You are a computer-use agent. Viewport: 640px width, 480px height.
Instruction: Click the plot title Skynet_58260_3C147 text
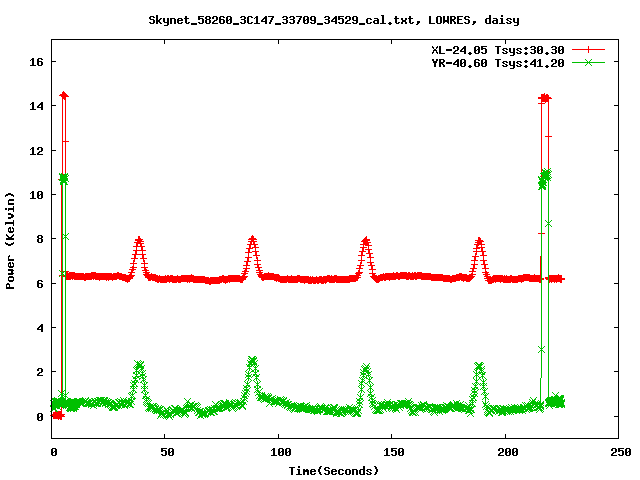point(334,20)
